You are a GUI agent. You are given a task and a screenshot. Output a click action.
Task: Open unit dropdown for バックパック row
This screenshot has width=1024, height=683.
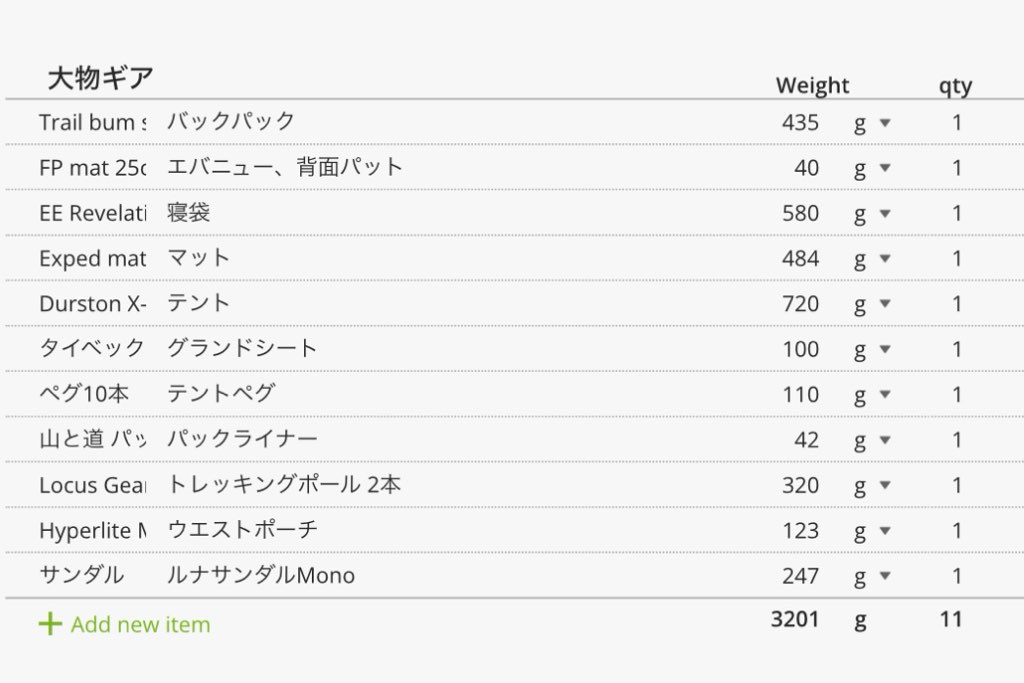pyautogui.click(x=872, y=123)
